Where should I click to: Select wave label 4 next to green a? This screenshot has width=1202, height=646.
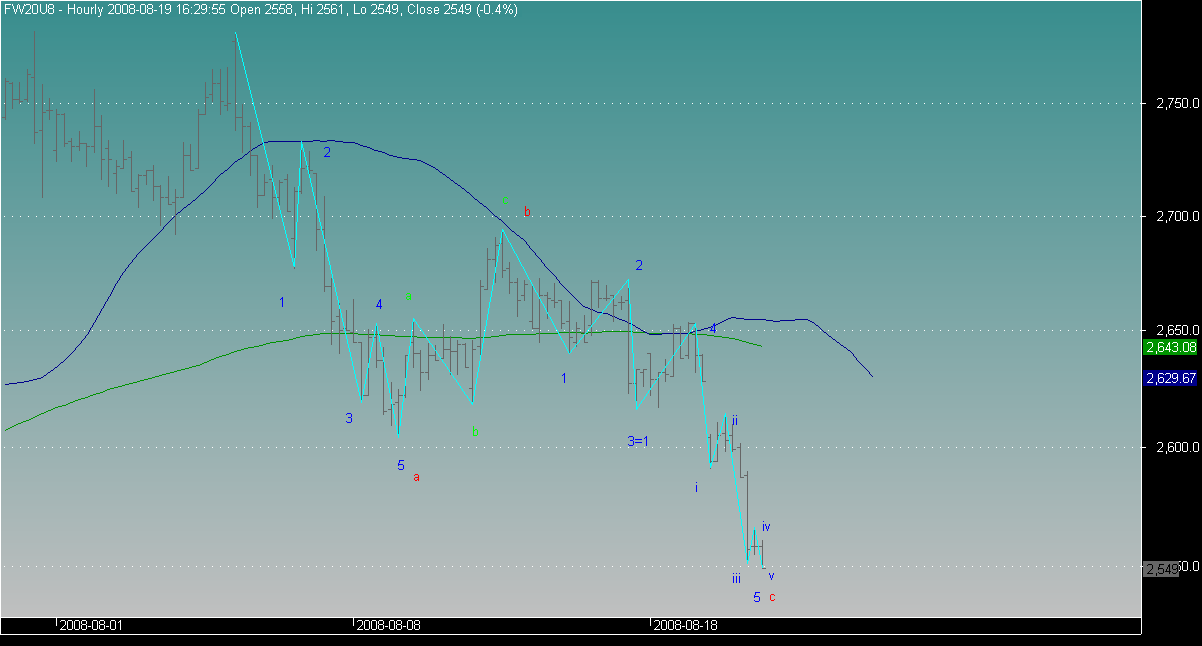pyautogui.click(x=379, y=304)
